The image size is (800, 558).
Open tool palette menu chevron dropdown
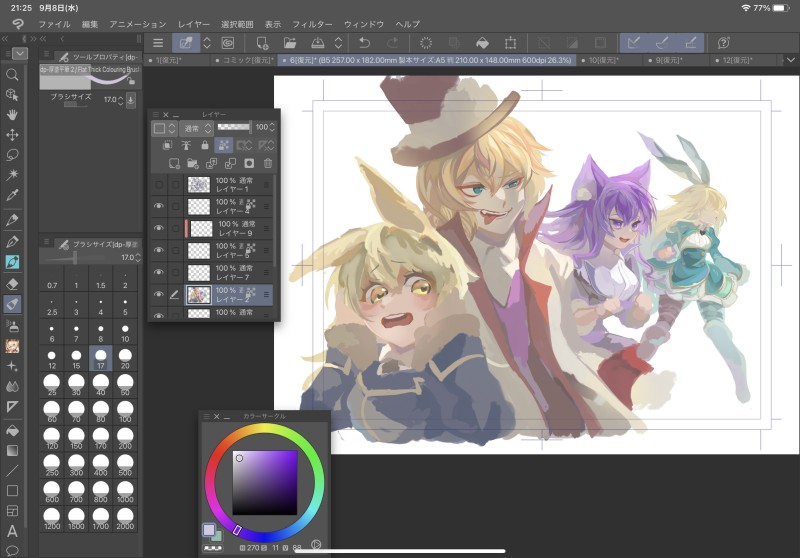coord(20,53)
